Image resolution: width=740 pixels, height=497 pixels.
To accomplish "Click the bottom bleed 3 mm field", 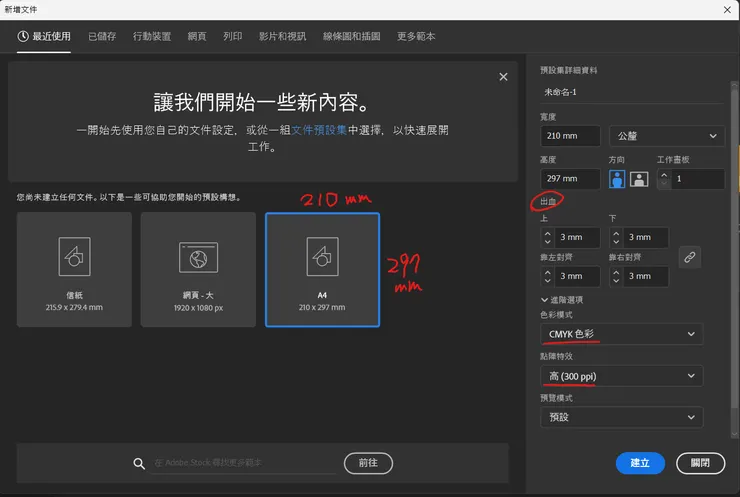I will (x=645, y=237).
